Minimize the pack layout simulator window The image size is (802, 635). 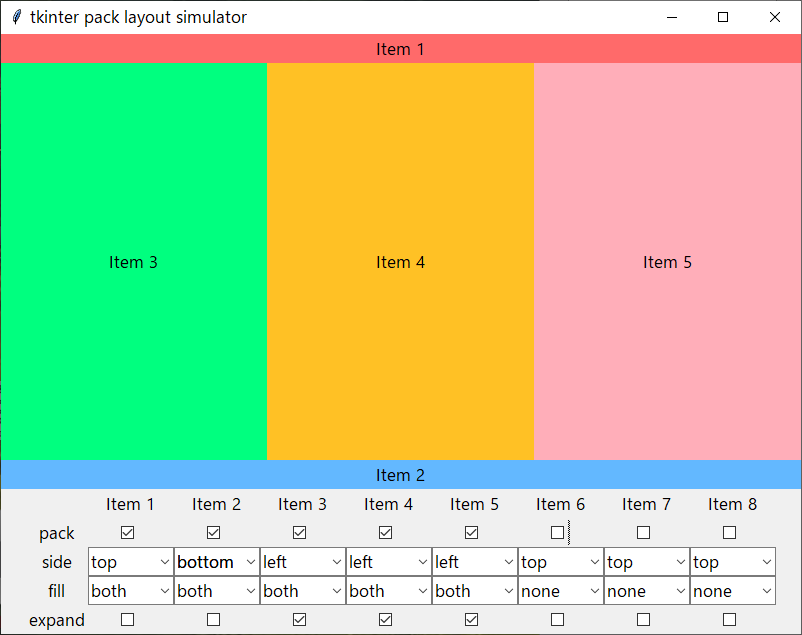click(672, 17)
